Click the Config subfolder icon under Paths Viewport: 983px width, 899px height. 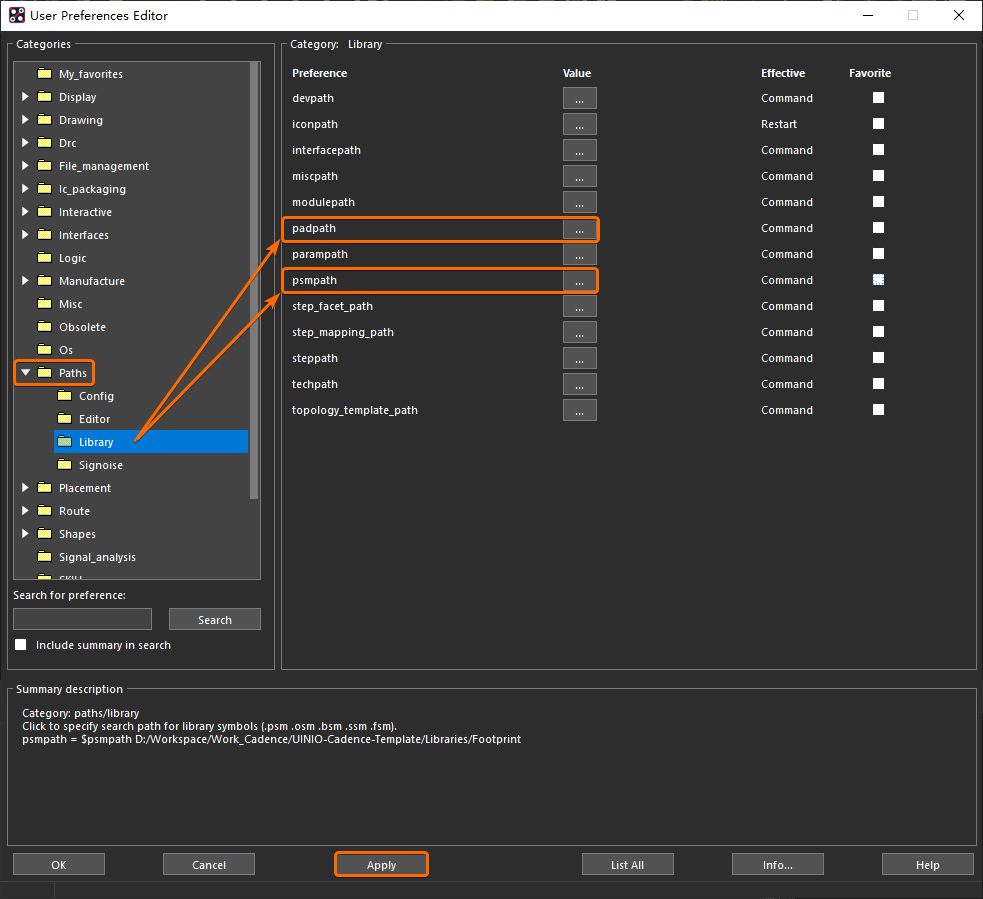pyautogui.click(x=64, y=396)
